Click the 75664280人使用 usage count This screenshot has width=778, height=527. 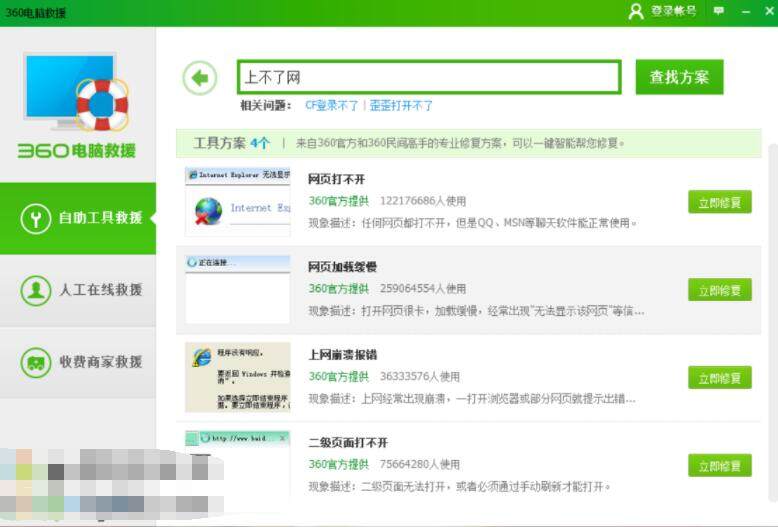(x=420, y=464)
